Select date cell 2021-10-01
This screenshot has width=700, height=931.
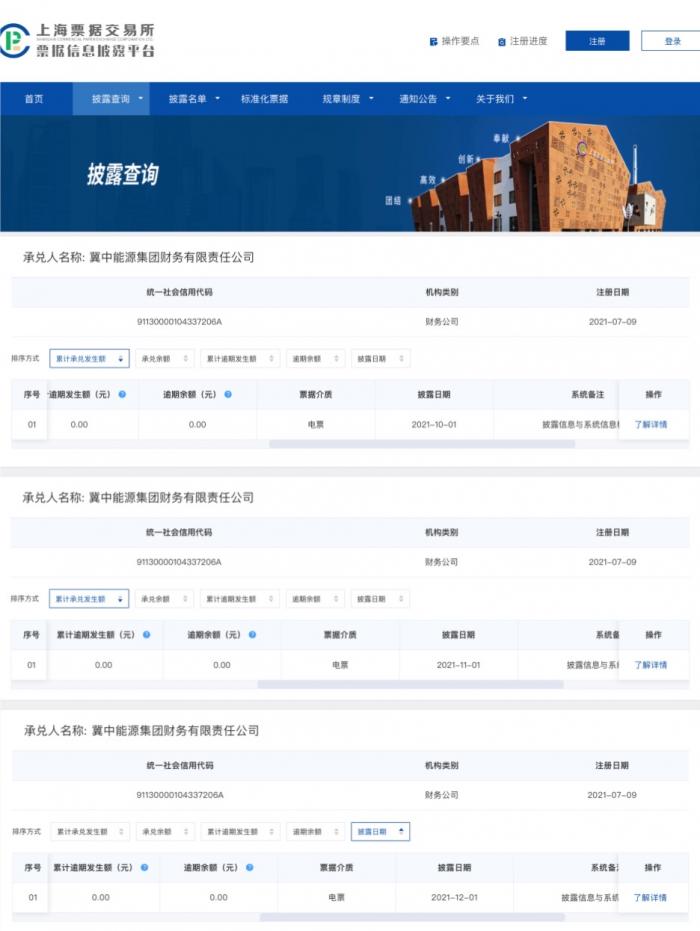coord(434,425)
